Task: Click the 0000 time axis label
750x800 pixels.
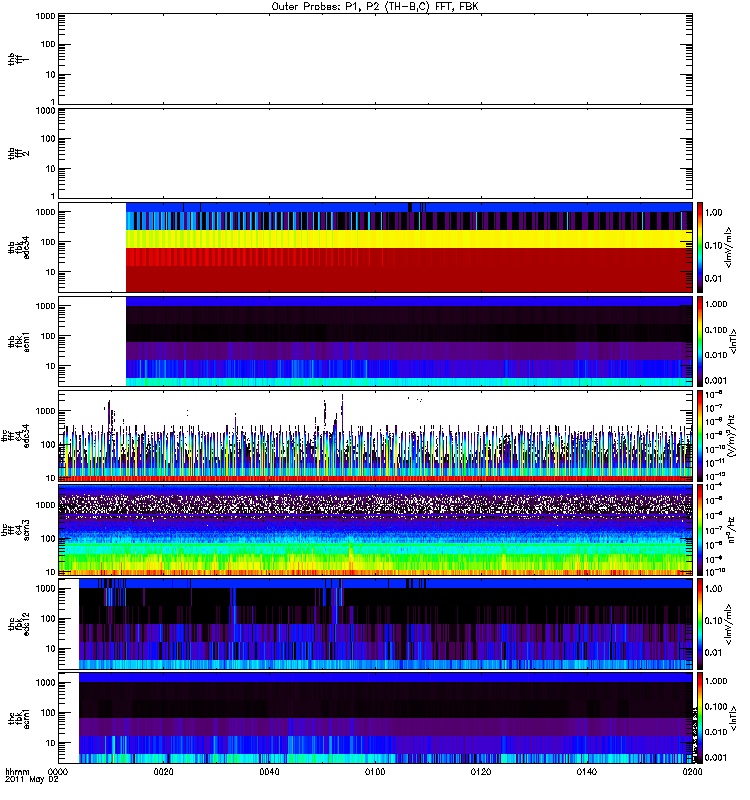Action: 58,772
